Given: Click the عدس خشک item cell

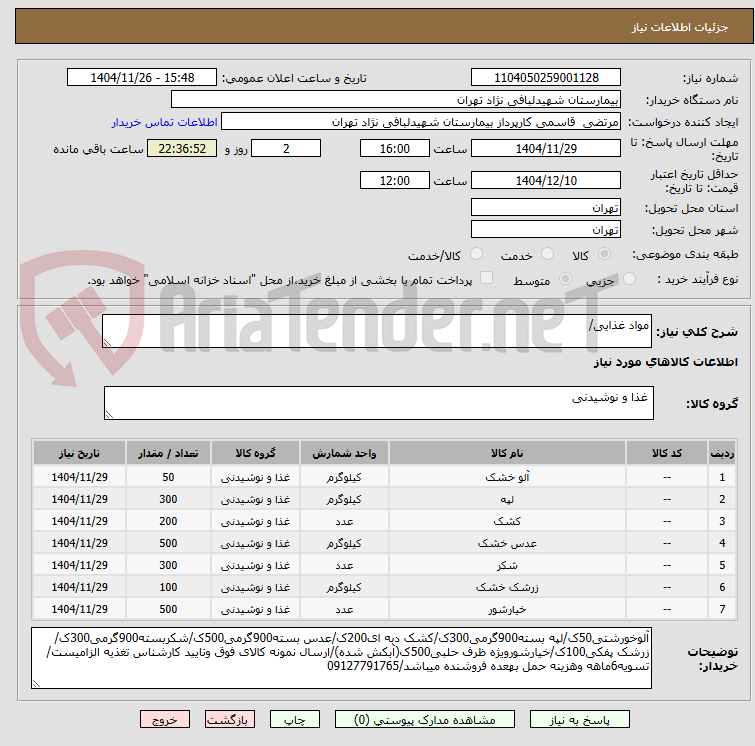Looking at the screenshot, I should coord(507,543).
